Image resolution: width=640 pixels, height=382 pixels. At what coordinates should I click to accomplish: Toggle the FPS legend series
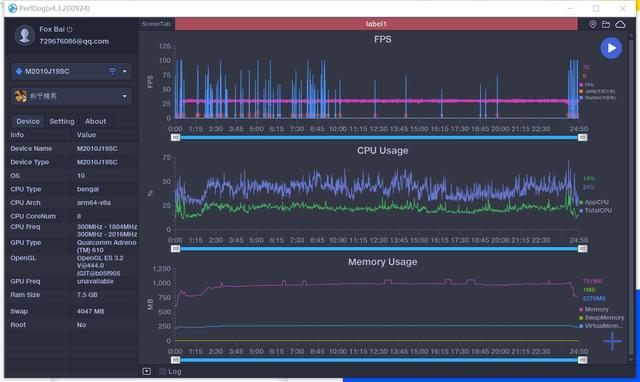pyautogui.click(x=586, y=84)
